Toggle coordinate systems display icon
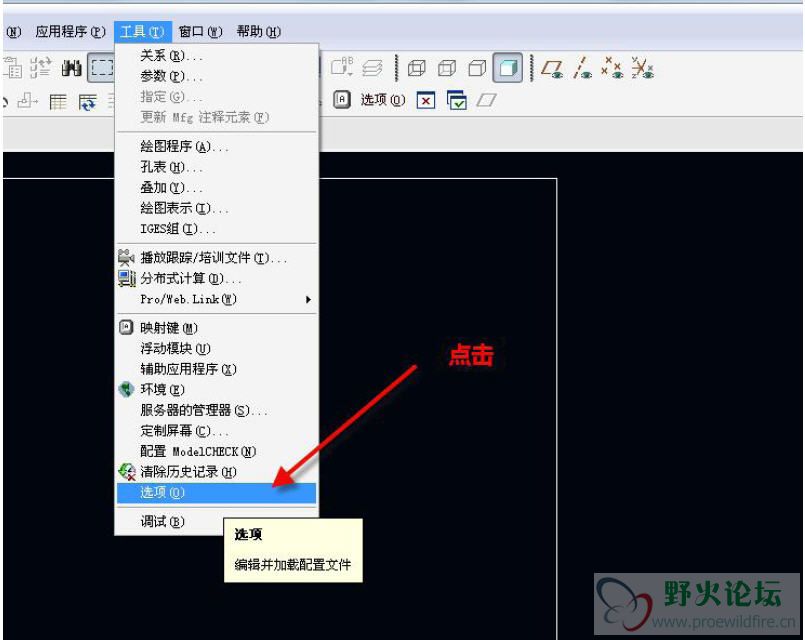This screenshot has height=640, width=805. coord(642,68)
